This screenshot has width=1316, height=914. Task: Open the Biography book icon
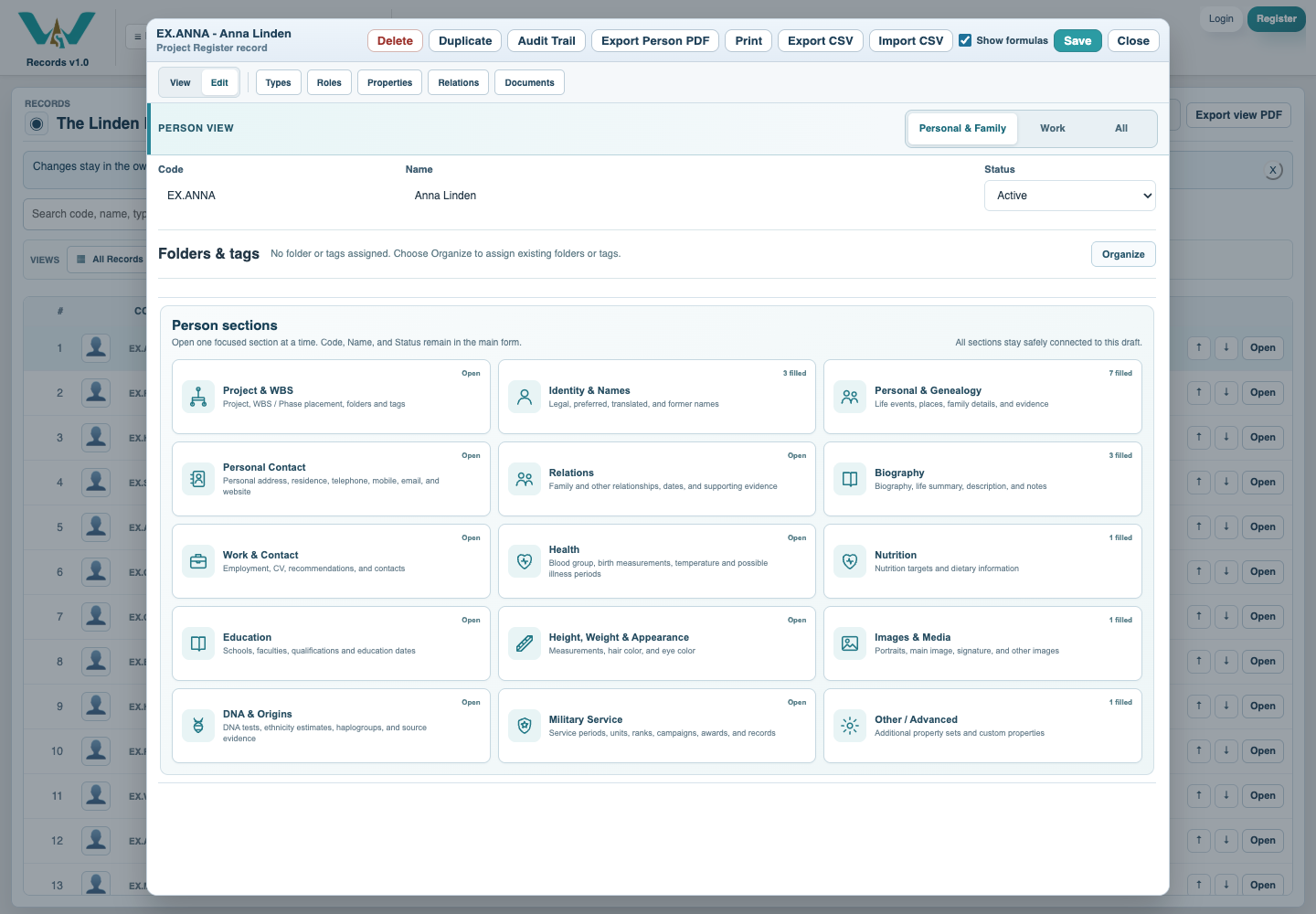pos(850,479)
